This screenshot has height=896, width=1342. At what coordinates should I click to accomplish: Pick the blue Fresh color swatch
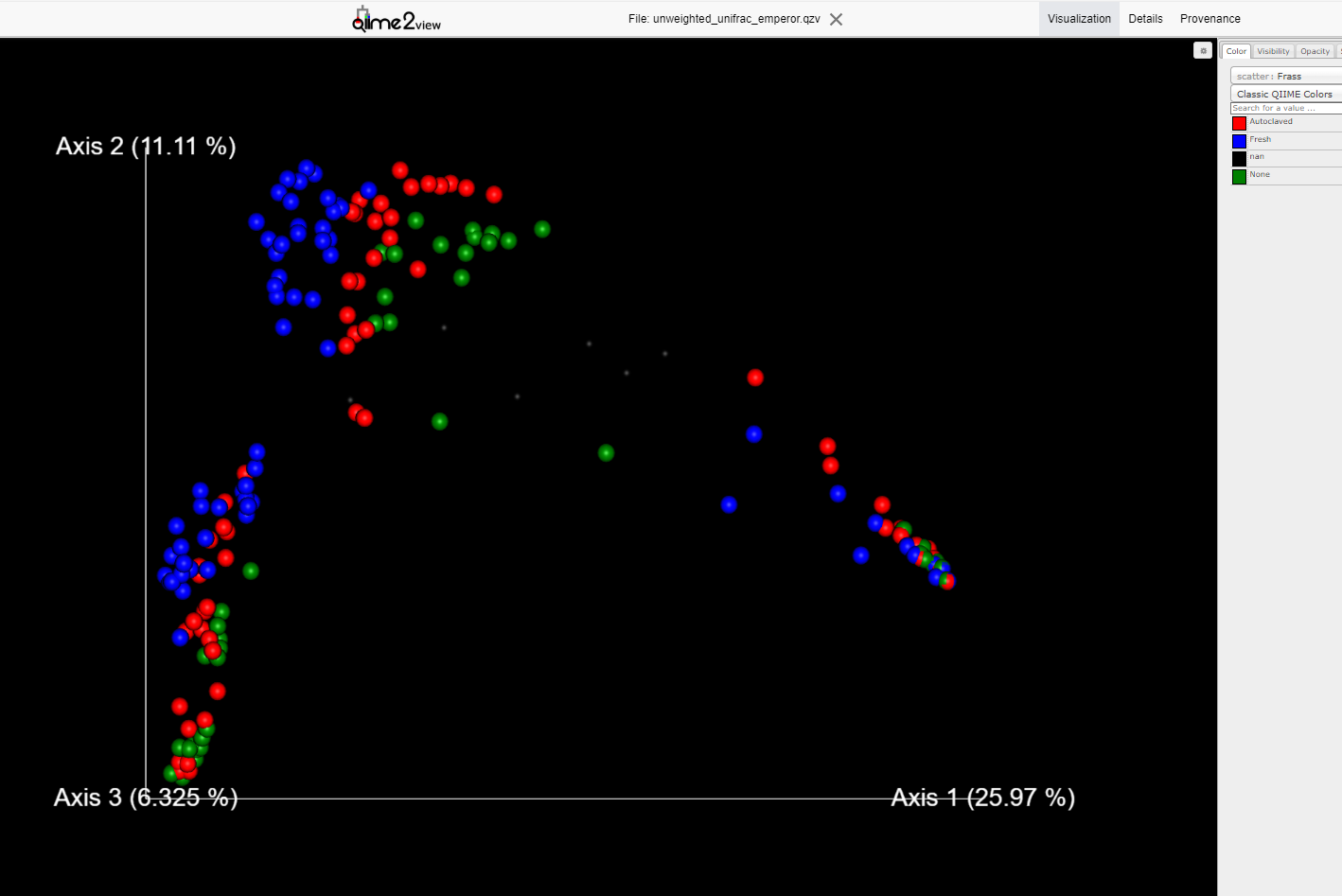pyautogui.click(x=1239, y=141)
